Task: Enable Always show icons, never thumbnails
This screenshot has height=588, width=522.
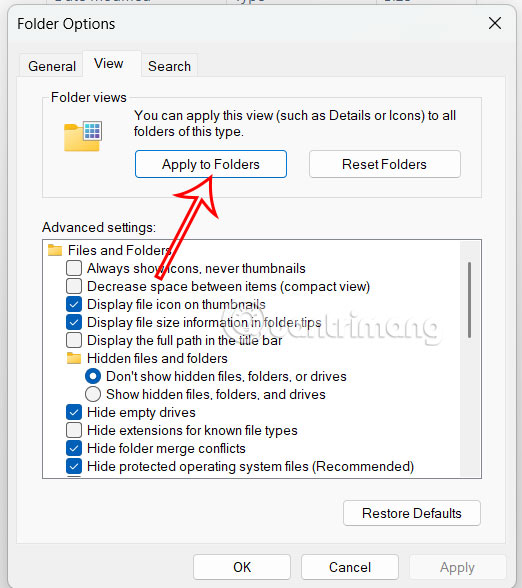Action: click(x=74, y=268)
